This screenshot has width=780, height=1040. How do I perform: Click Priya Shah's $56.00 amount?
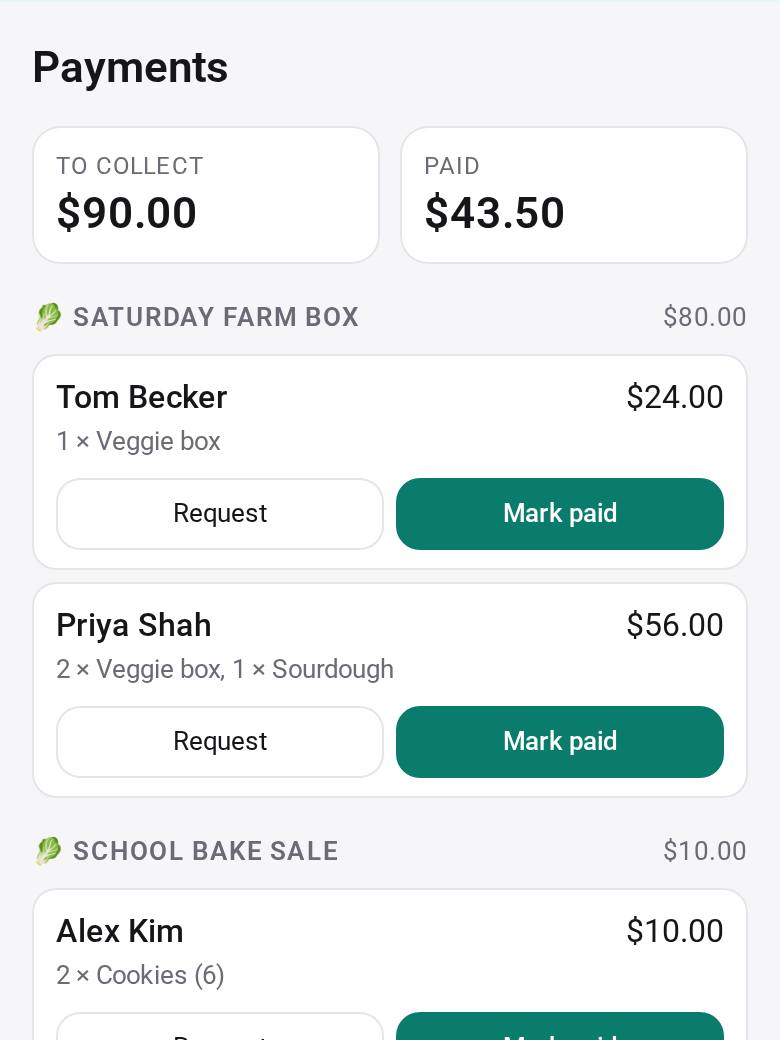point(675,625)
